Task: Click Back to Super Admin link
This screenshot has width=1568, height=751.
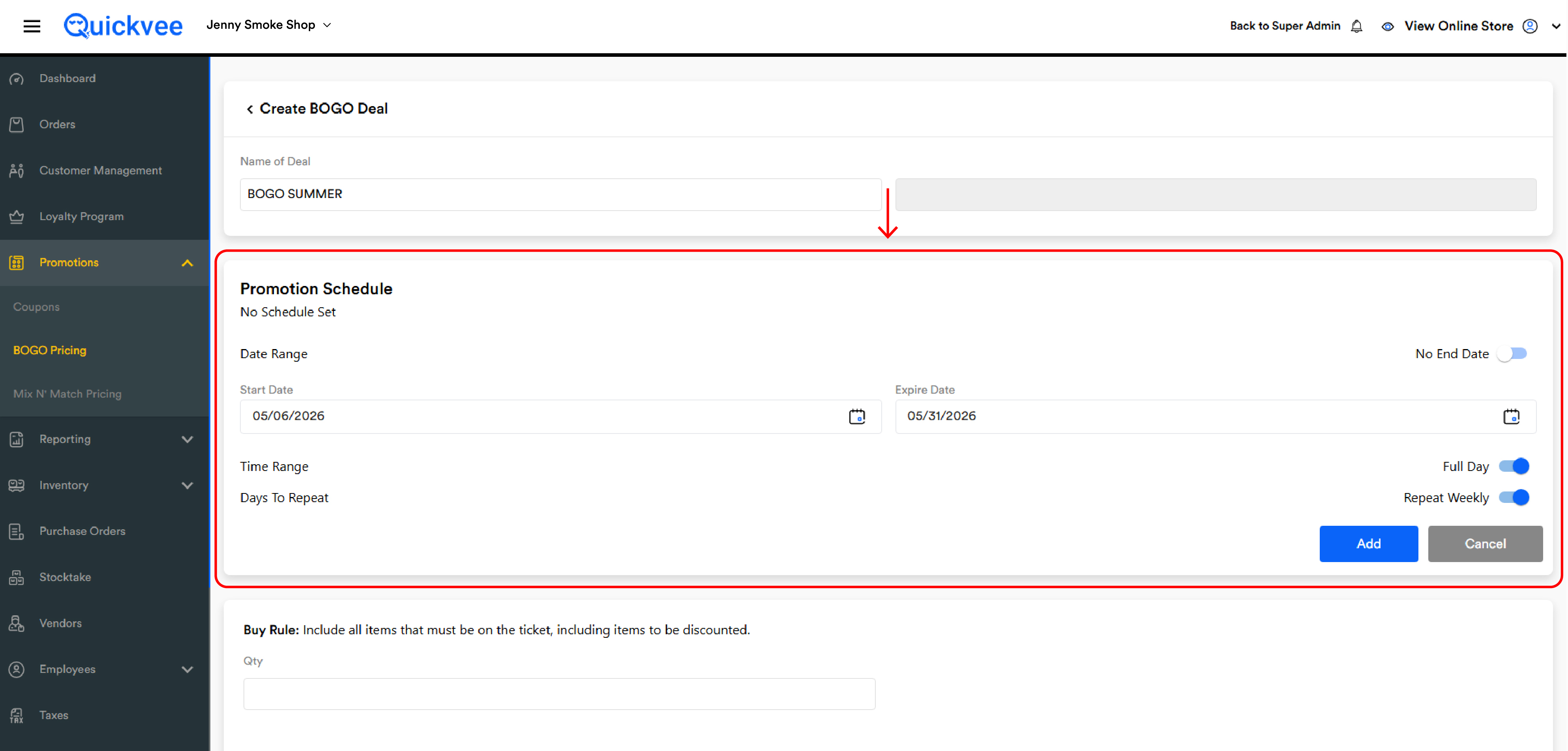Action: point(1284,26)
